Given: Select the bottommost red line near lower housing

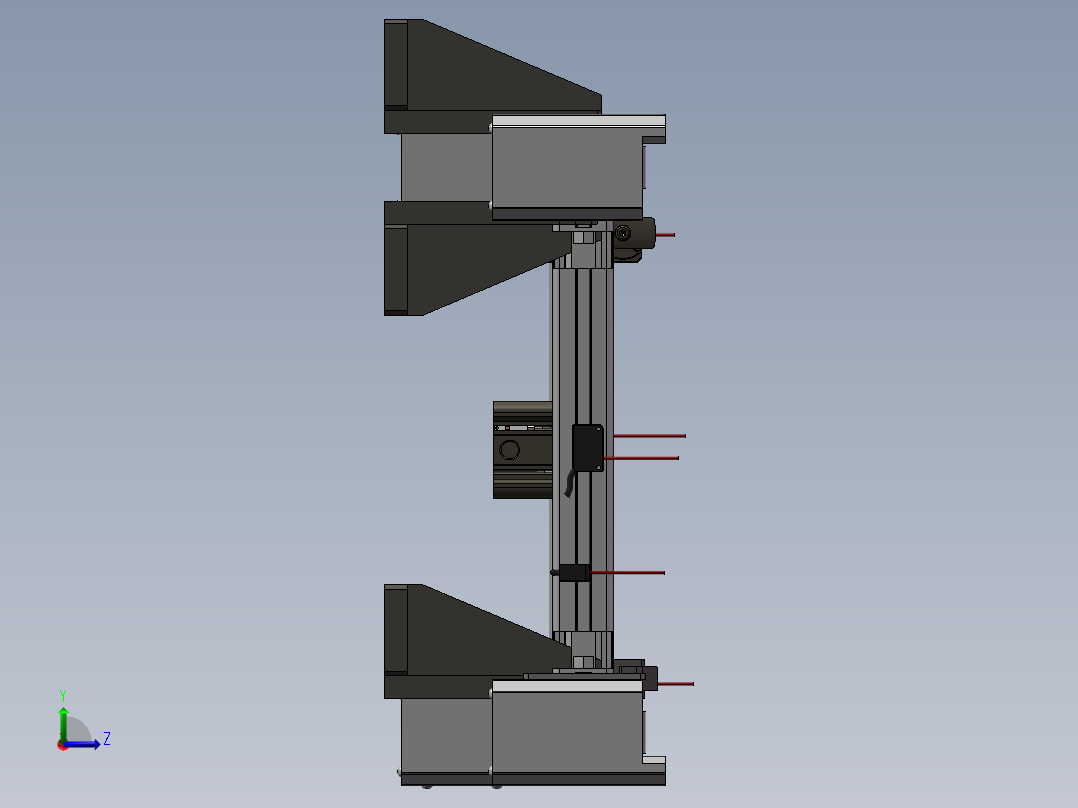Looking at the screenshot, I should pos(675,684).
